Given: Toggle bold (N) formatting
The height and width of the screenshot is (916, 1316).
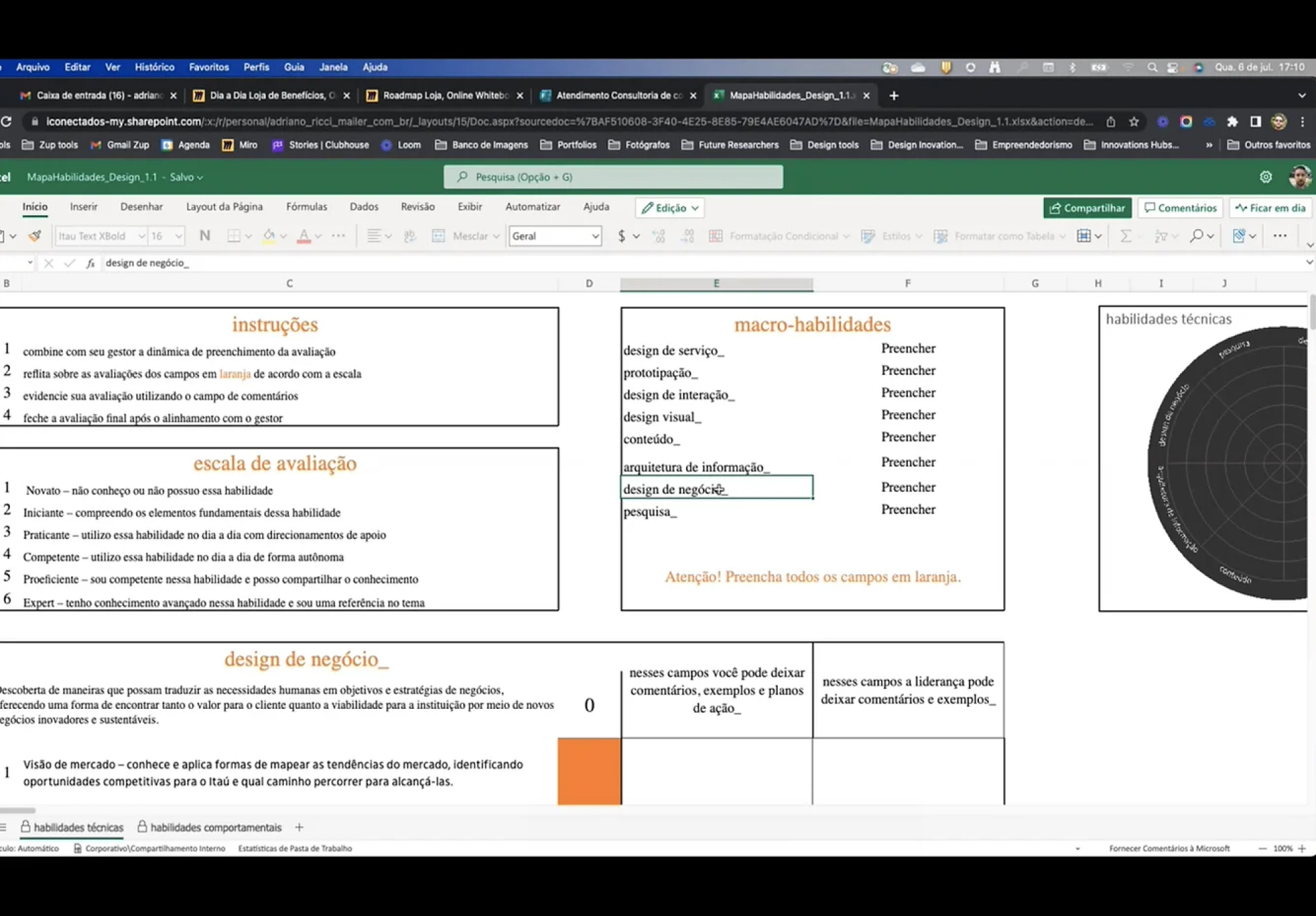Looking at the screenshot, I should point(204,236).
